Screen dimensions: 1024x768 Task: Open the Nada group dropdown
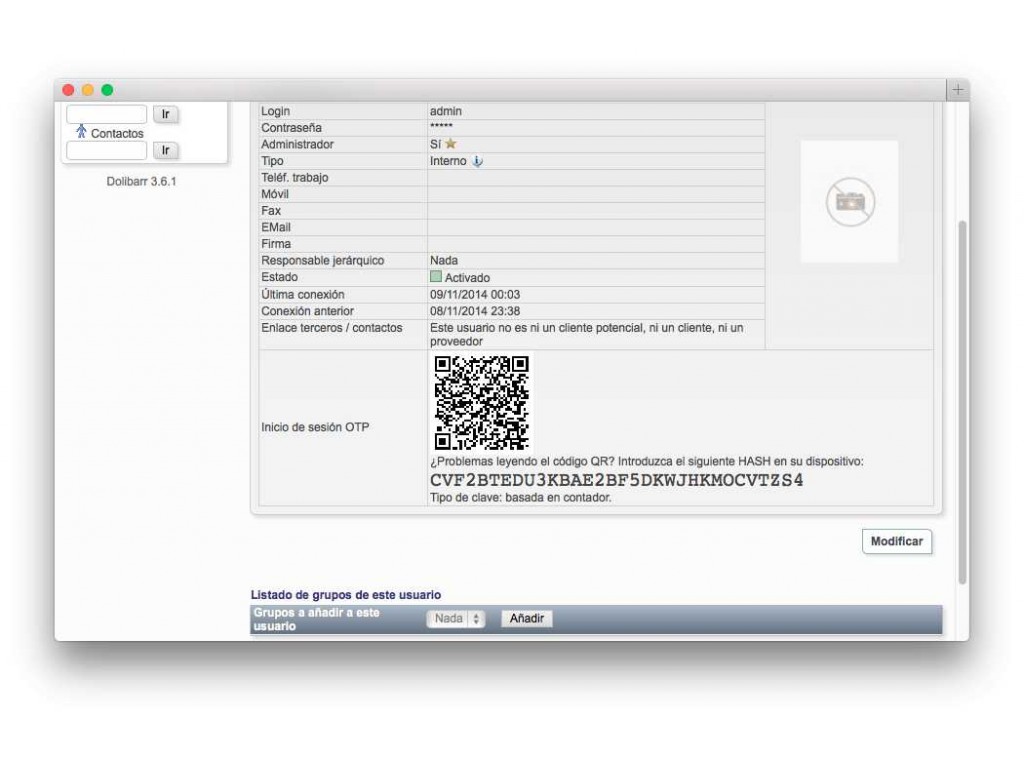coord(456,618)
